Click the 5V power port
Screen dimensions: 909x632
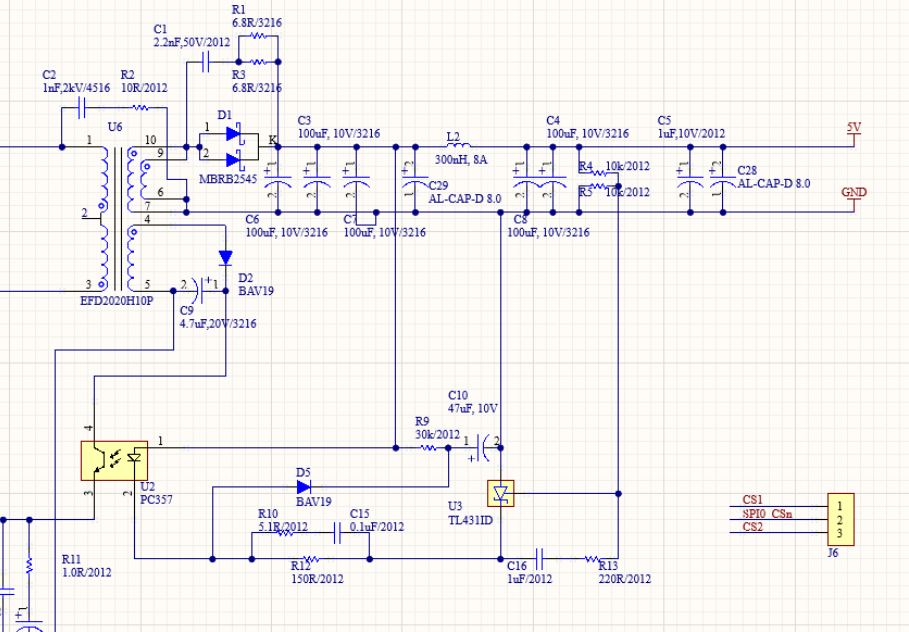pos(853,133)
